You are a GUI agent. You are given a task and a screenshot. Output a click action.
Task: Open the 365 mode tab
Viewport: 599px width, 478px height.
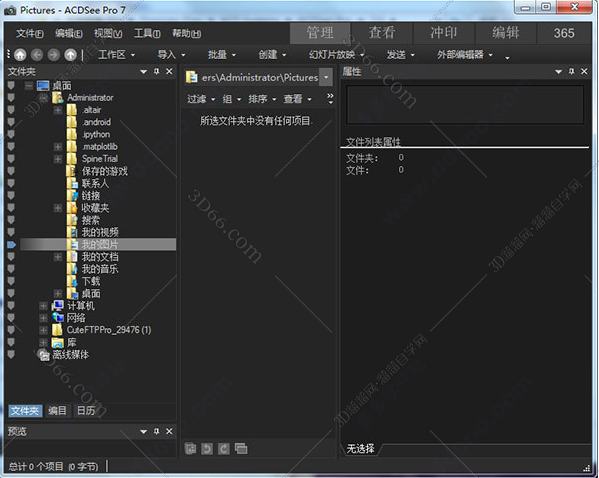pos(564,33)
